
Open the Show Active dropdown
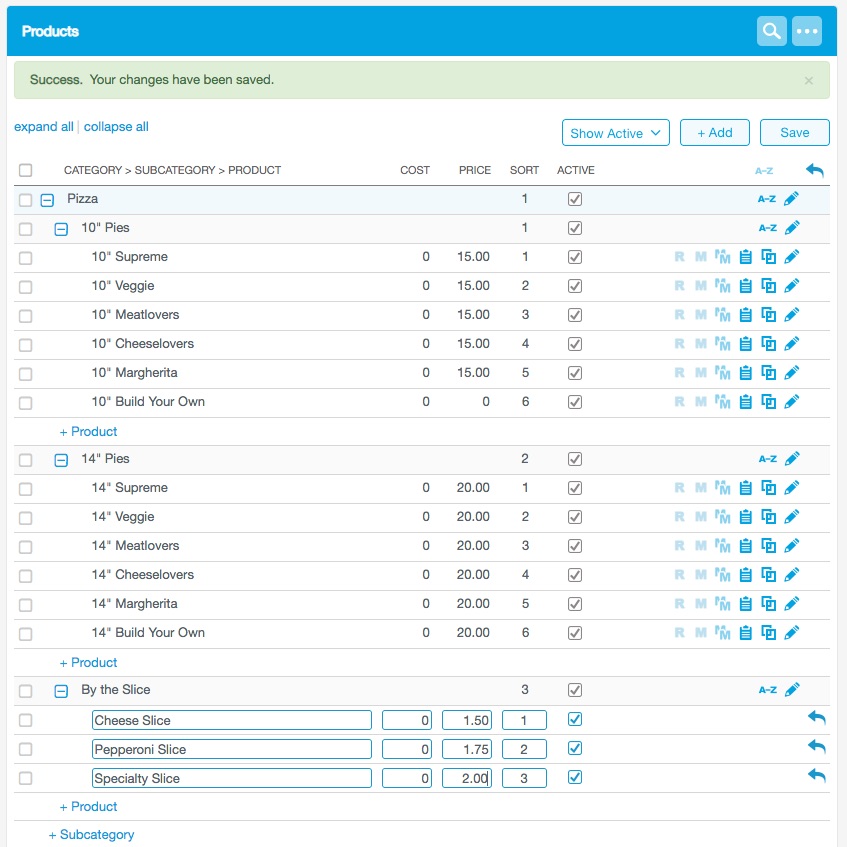[615, 133]
